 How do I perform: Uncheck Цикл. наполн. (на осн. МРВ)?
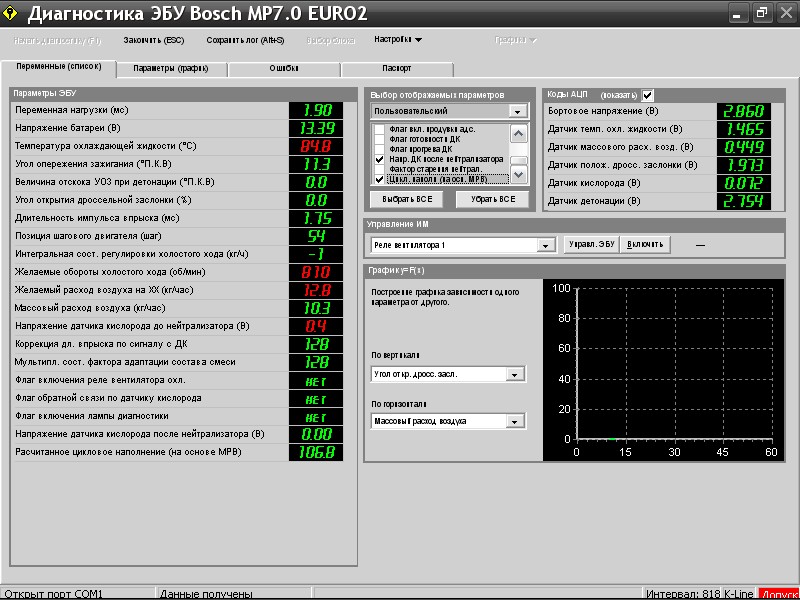pos(379,179)
